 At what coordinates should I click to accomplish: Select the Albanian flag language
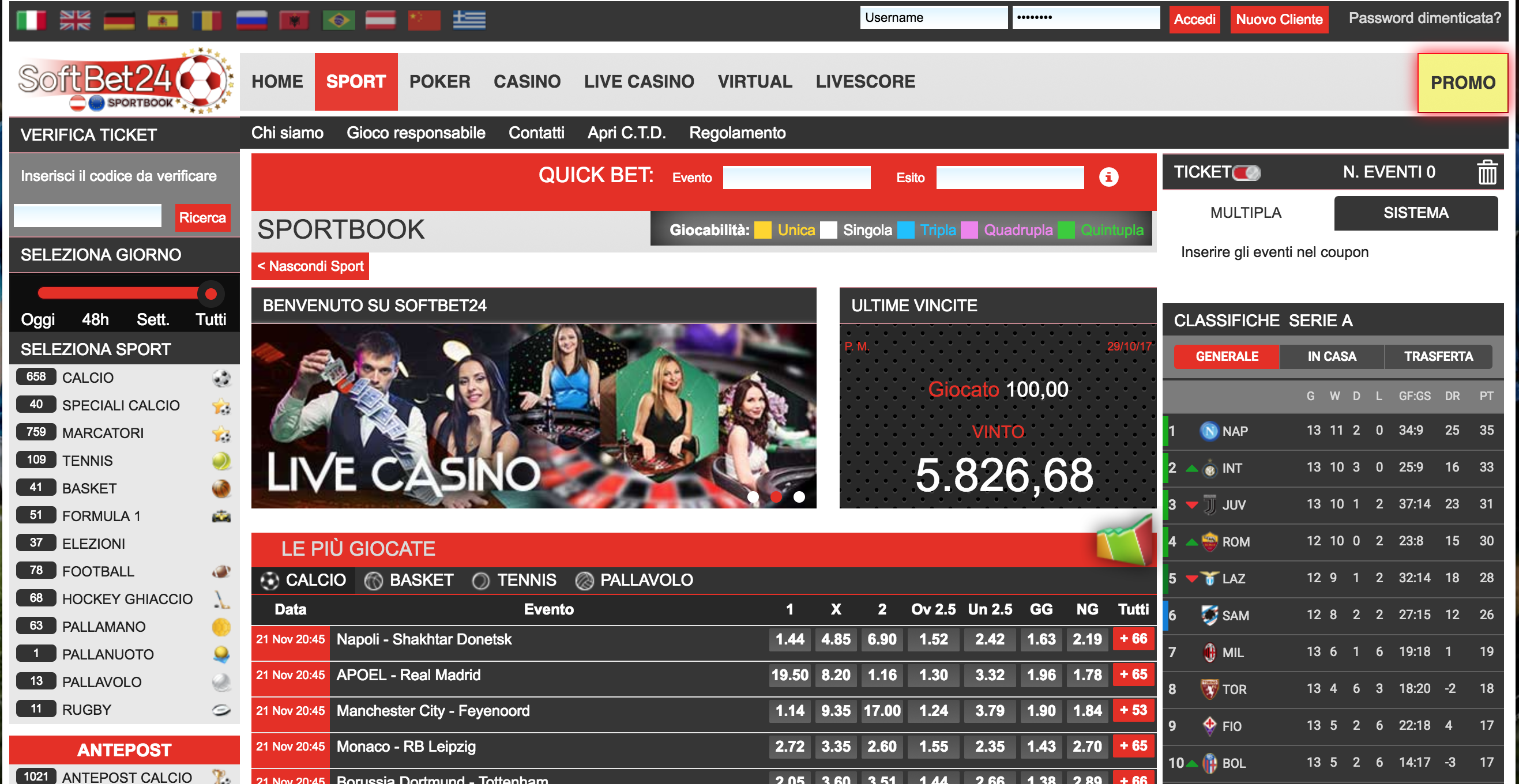click(x=295, y=20)
